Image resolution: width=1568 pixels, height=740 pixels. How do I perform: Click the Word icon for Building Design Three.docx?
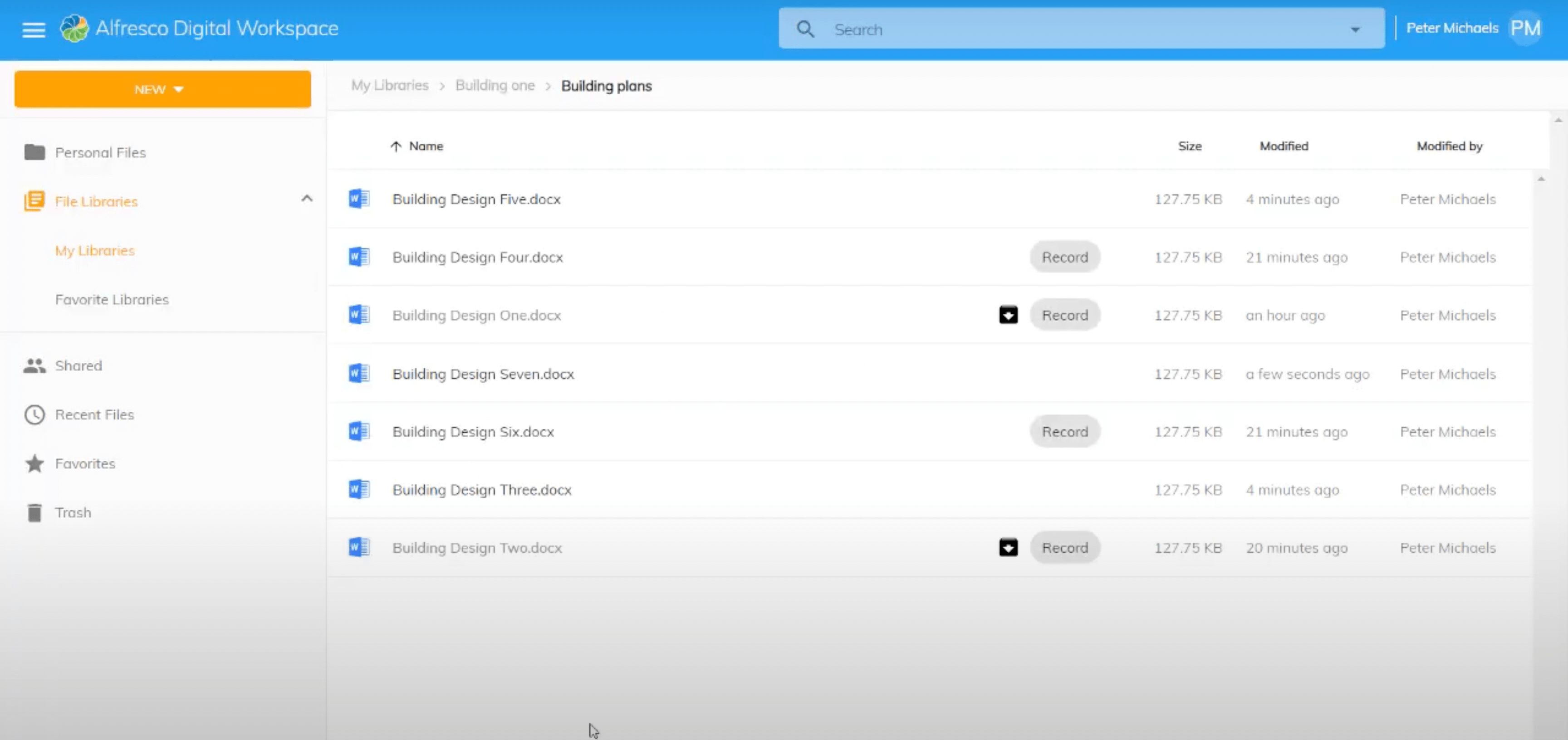click(359, 489)
